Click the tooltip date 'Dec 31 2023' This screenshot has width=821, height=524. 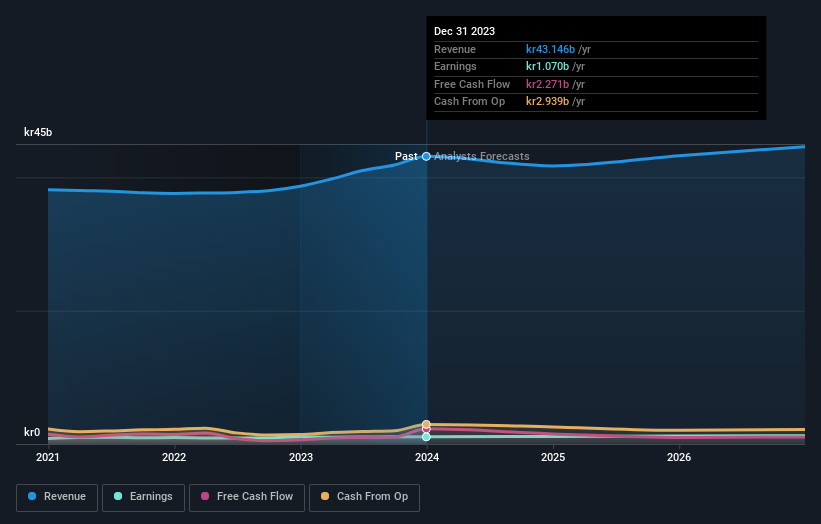coord(464,31)
